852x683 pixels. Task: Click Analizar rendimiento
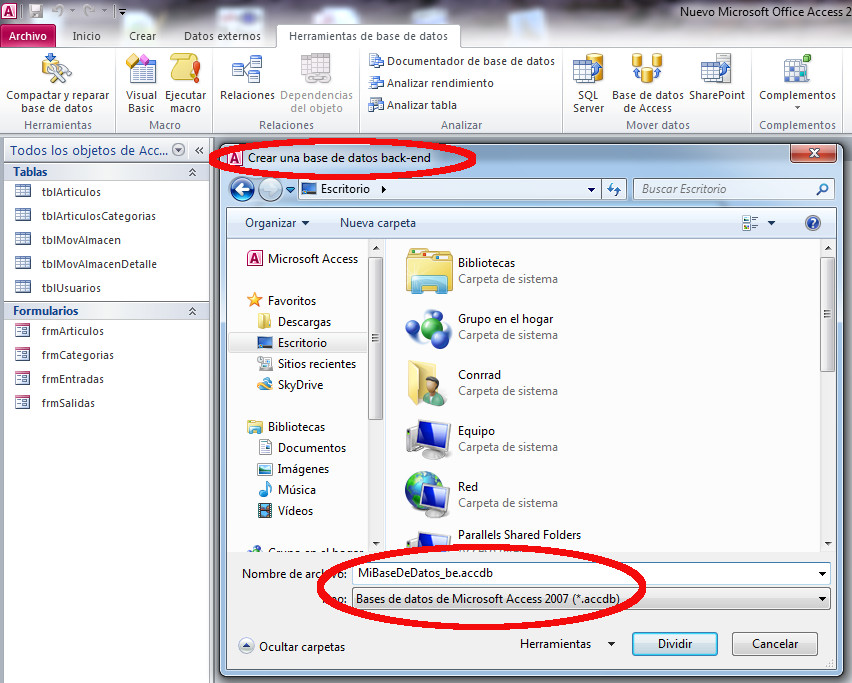(431, 83)
